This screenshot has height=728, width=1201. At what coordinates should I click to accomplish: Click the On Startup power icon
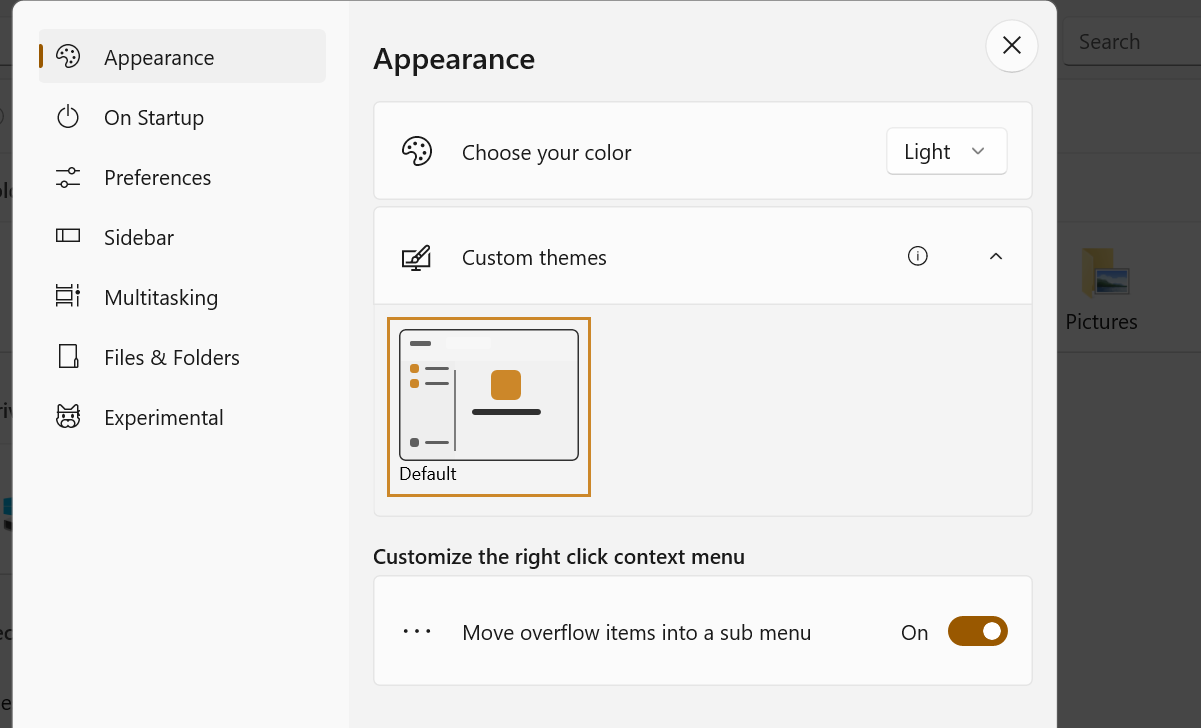click(68, 117)
